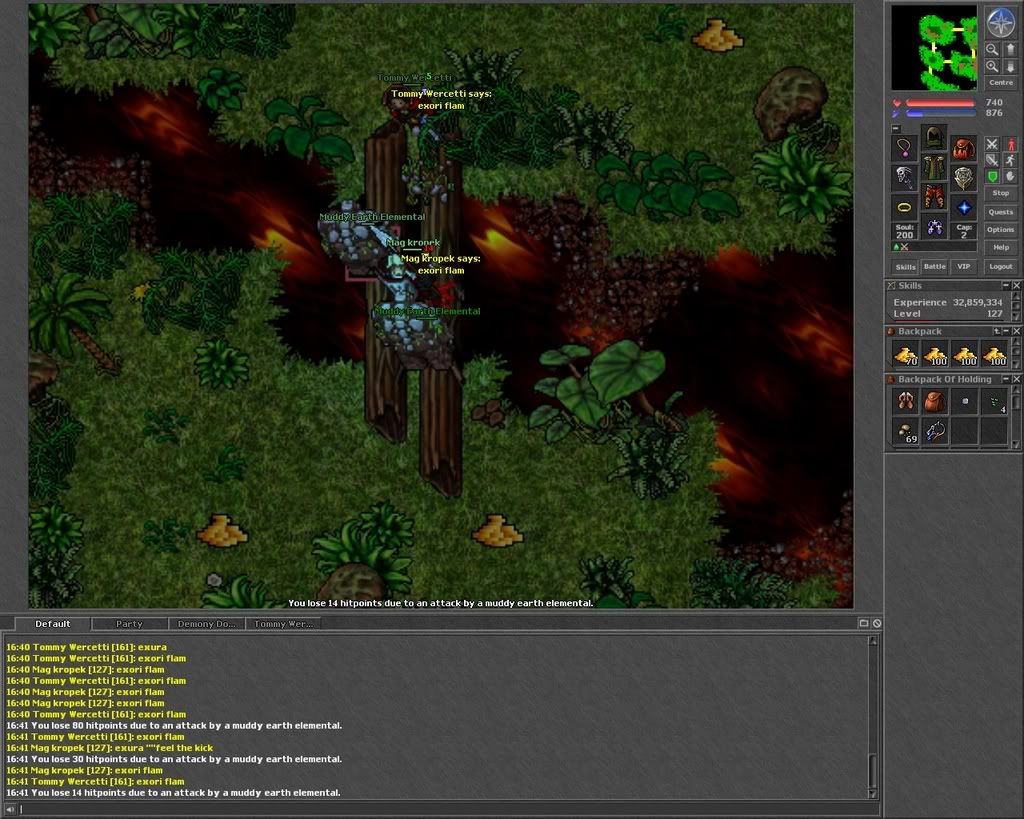Viewport: 1024px width, 819px height.
Task: Toggle the Battle window button
Action: coord(935,266)
